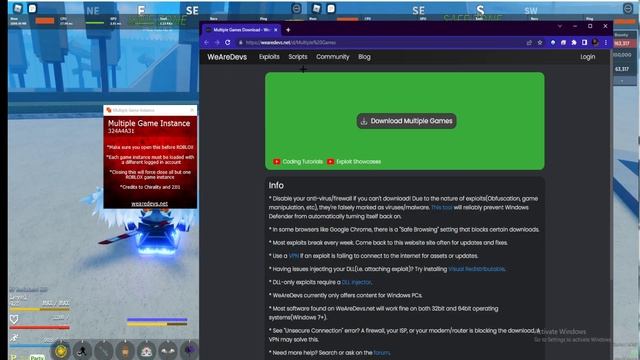The width and height of the screenshot is (640, 360).
Task: Open the Chrome three-dot menu
Action: [x=606, y=42]
